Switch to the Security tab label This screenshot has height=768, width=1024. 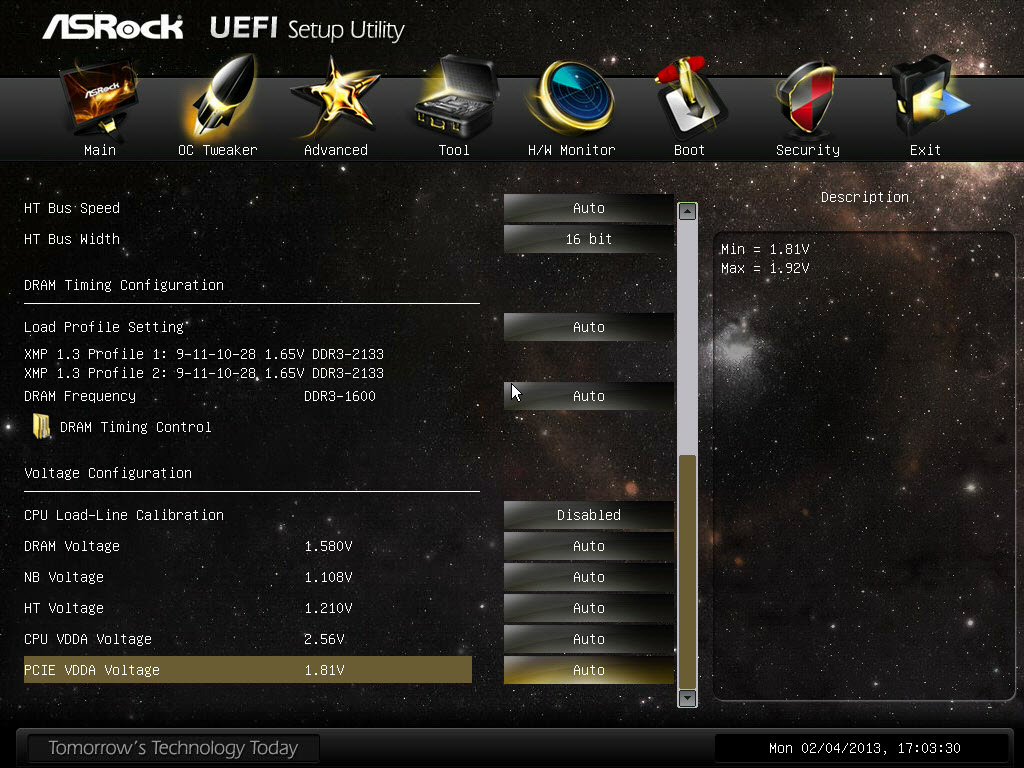tap(808, 150)
